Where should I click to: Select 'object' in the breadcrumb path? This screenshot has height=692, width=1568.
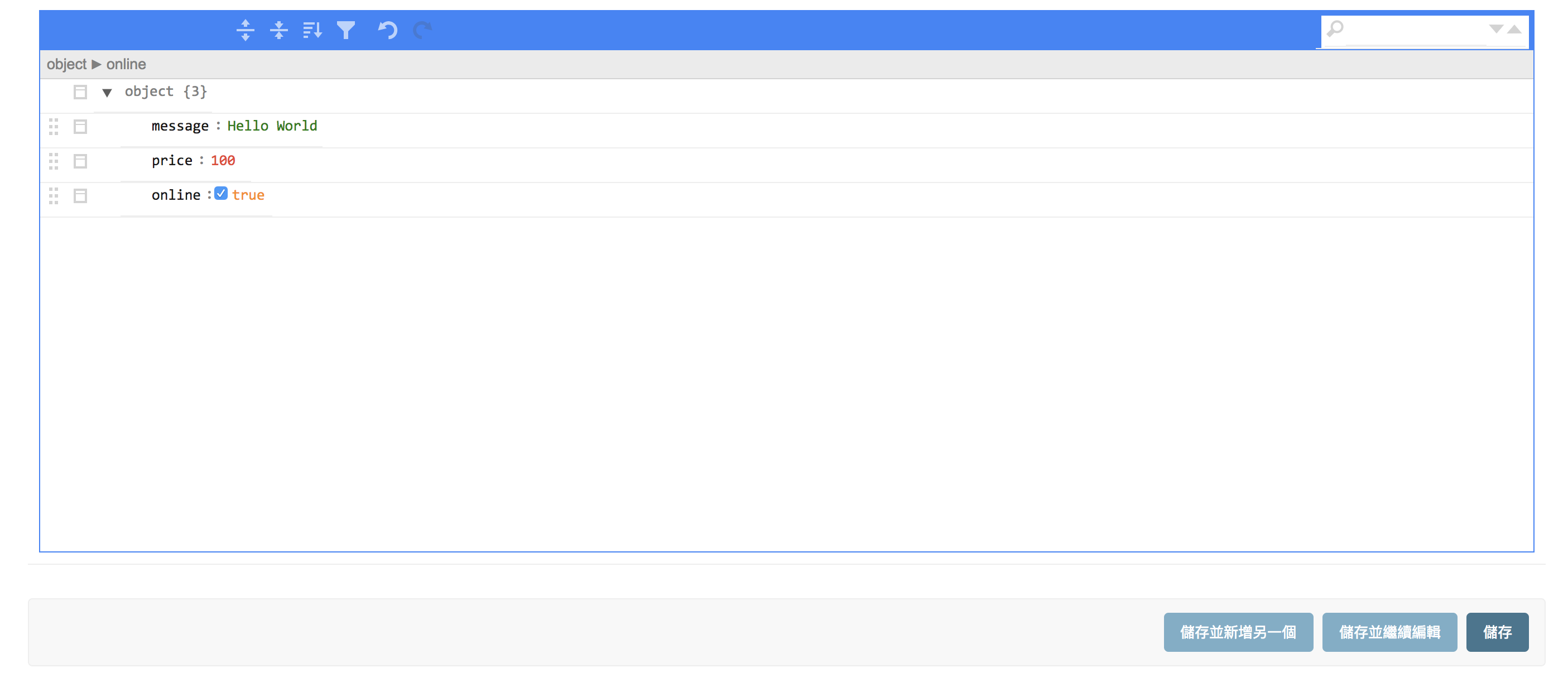coord(67,64)
